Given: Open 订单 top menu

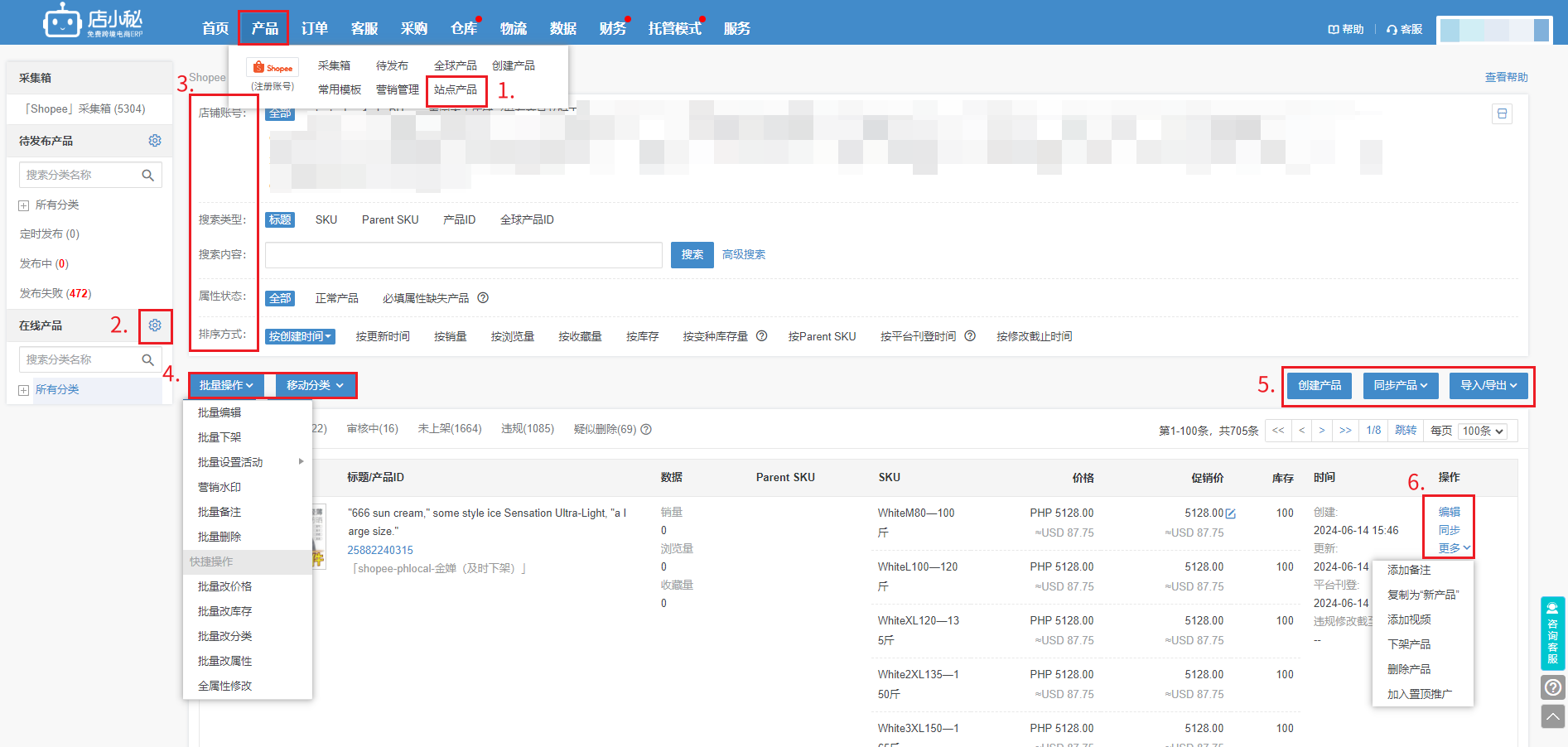Looking at the screenshot, I should click(314, 28).
